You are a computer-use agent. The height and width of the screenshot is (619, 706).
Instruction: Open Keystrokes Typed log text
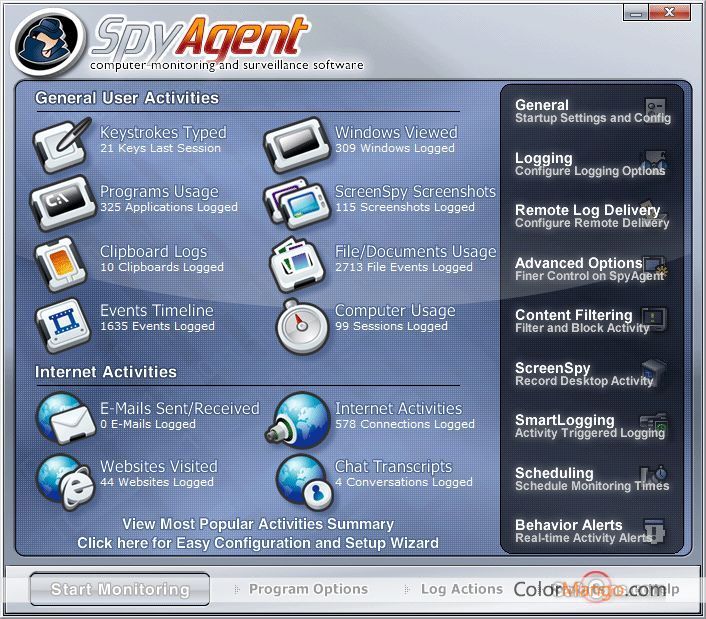pyautogui.click(x=163, y=139)
